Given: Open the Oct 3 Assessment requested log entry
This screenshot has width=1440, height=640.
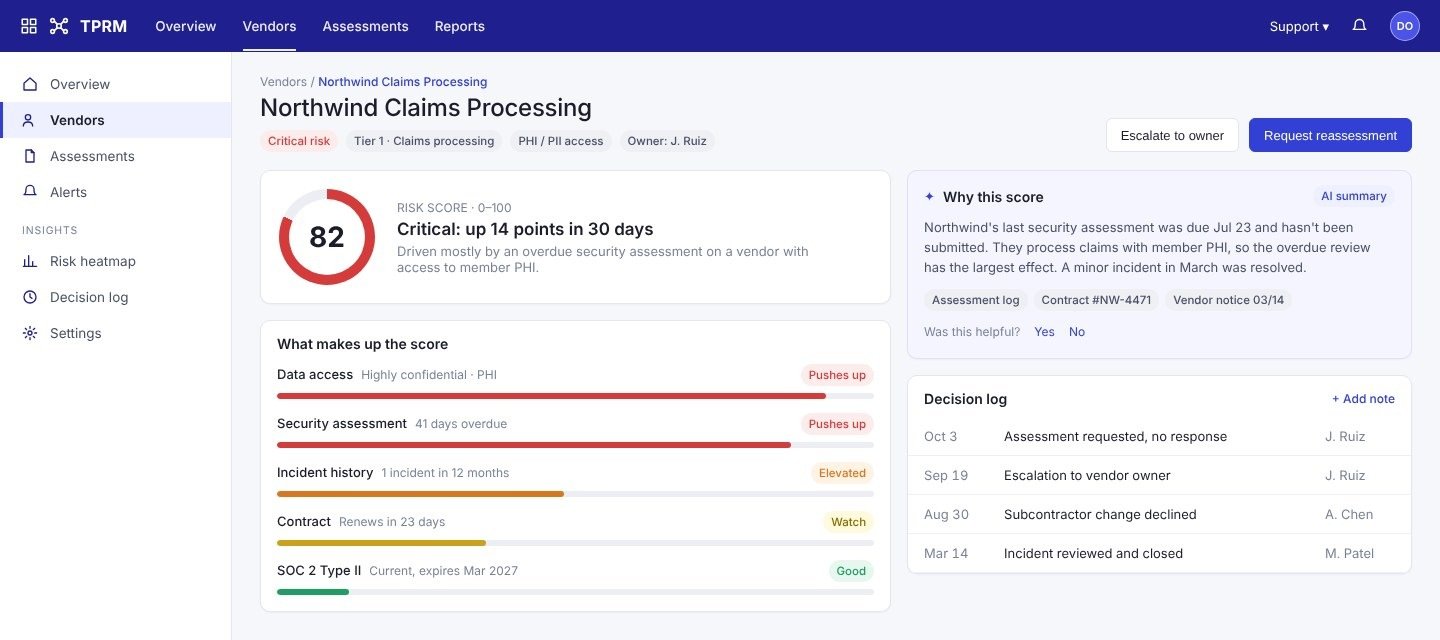Looking at the screenshot, I should click(1159, 436).
